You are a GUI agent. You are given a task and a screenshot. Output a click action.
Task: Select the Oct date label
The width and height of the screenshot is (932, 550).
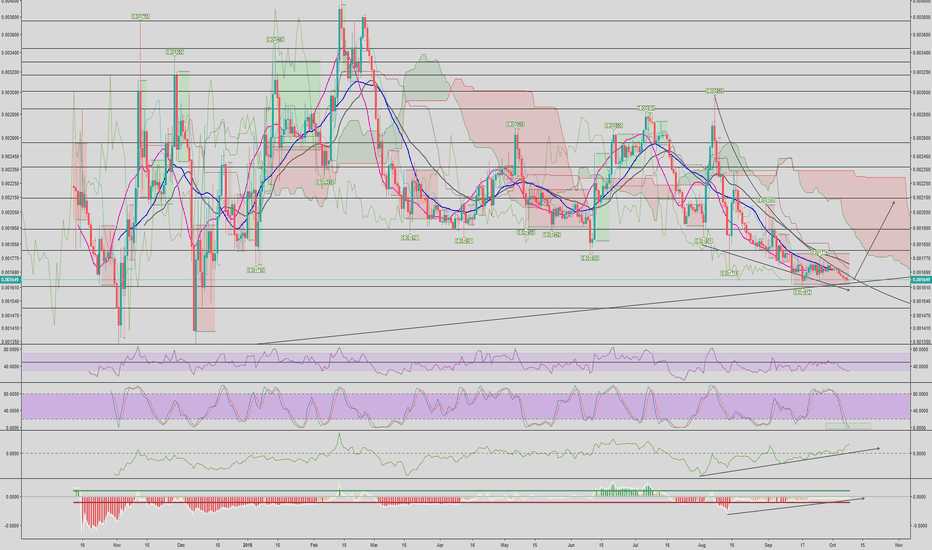(833, 545)
